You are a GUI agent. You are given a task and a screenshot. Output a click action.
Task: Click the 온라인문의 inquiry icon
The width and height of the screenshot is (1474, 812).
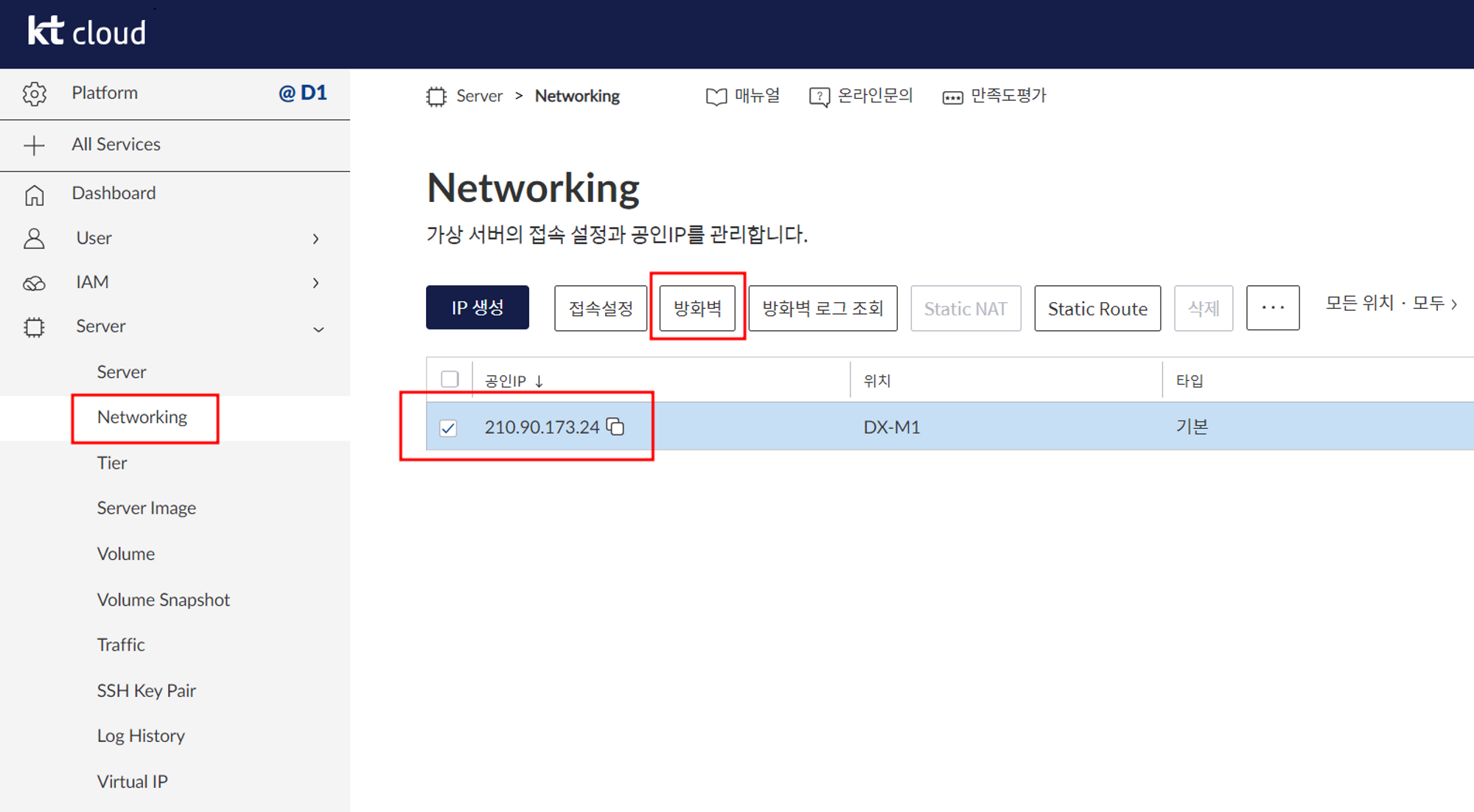pos(819,97)
